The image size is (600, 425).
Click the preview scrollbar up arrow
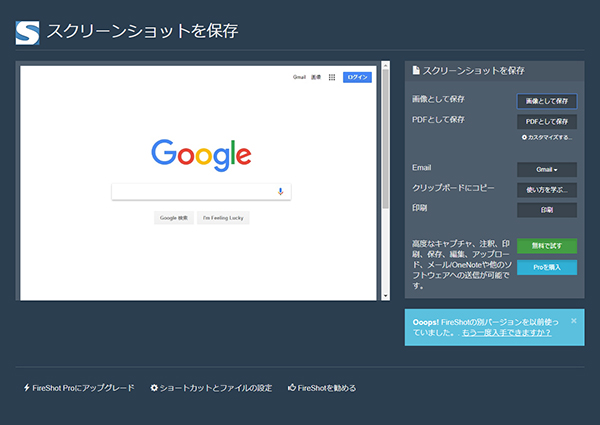point(385,66)
